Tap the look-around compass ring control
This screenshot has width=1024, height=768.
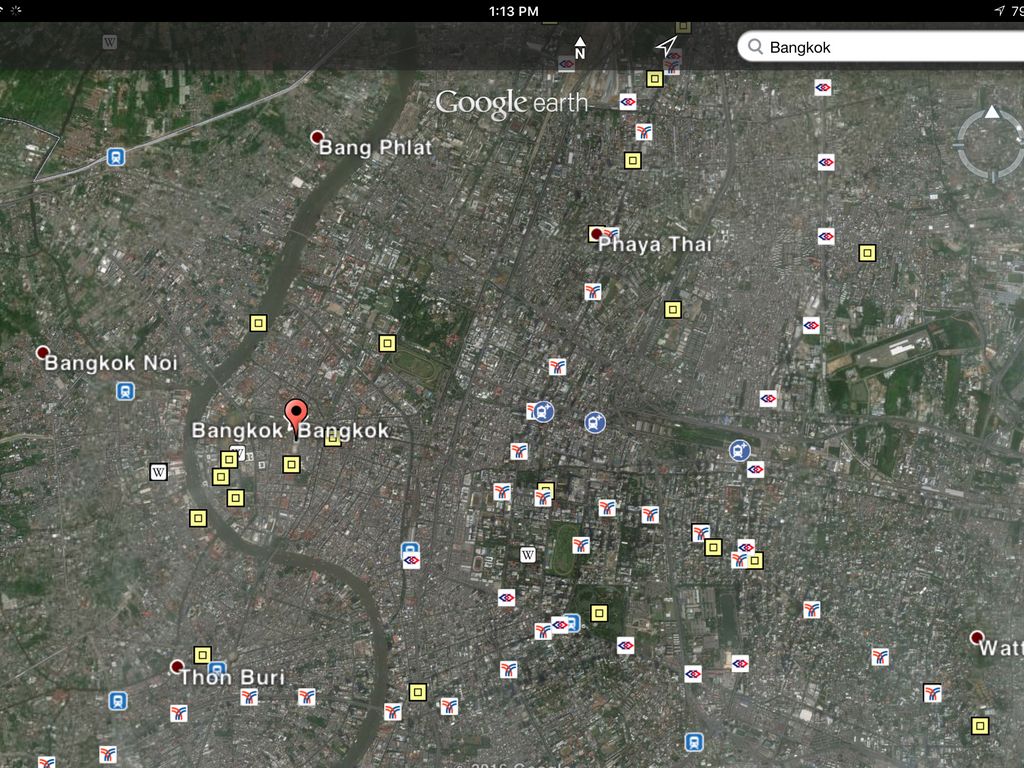pos(990,144)
